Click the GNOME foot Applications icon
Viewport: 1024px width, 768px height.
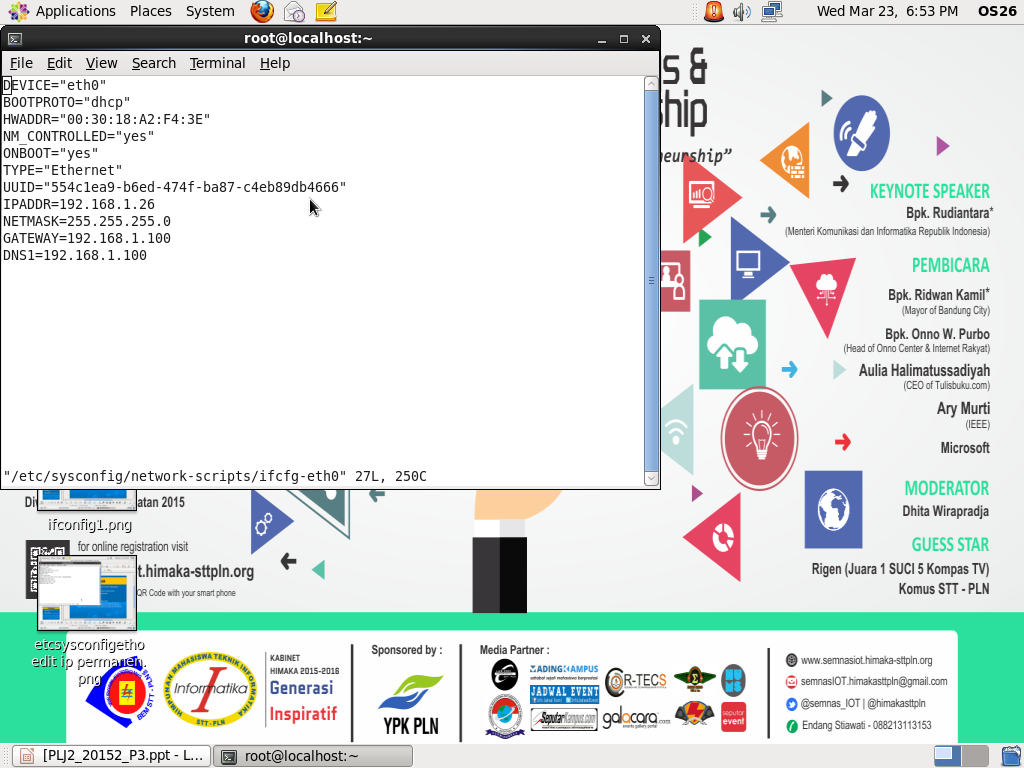(x=19, y=11)
